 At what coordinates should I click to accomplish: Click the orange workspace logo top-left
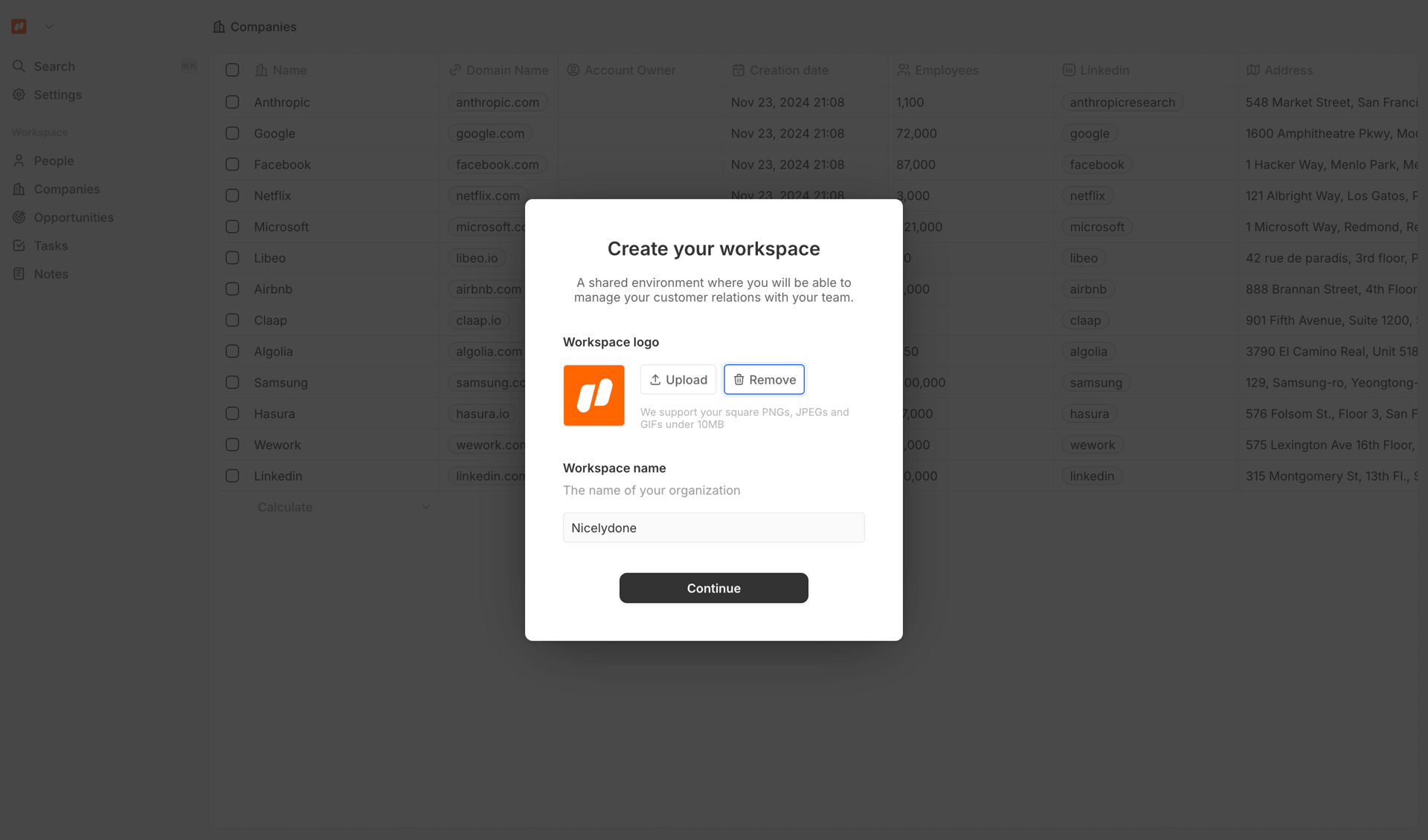pyautogui.click(x=19, y=27)
